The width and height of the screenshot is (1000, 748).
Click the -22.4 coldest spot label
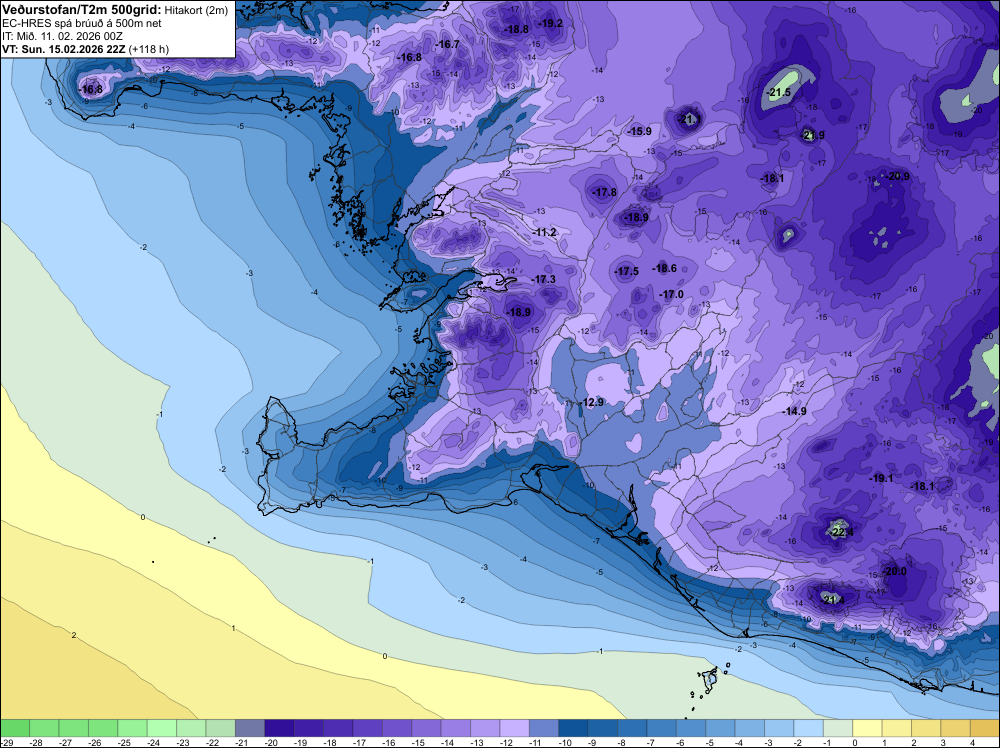(841, 532)
